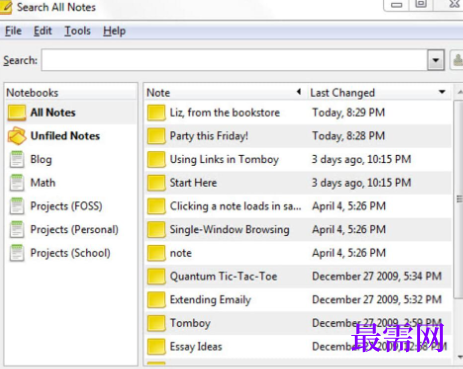The height and width of the screenshot is (369, 463).
Task: Select the Blog notebook label
Action: click(41, 159)
